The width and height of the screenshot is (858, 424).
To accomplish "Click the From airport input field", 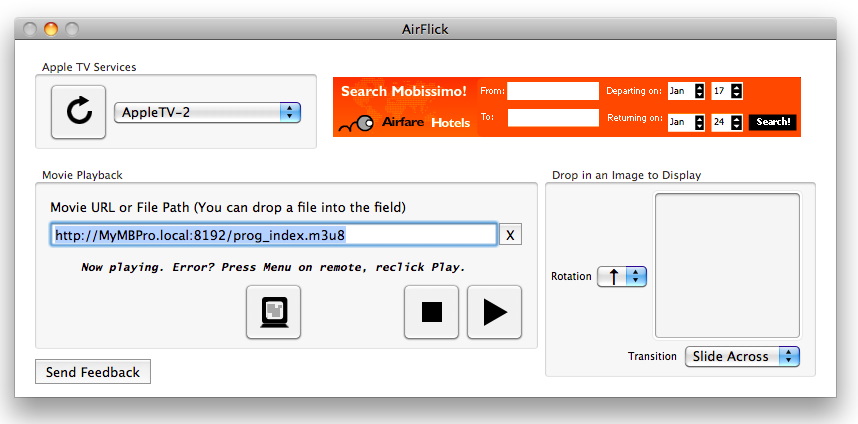I will point(552,91).
